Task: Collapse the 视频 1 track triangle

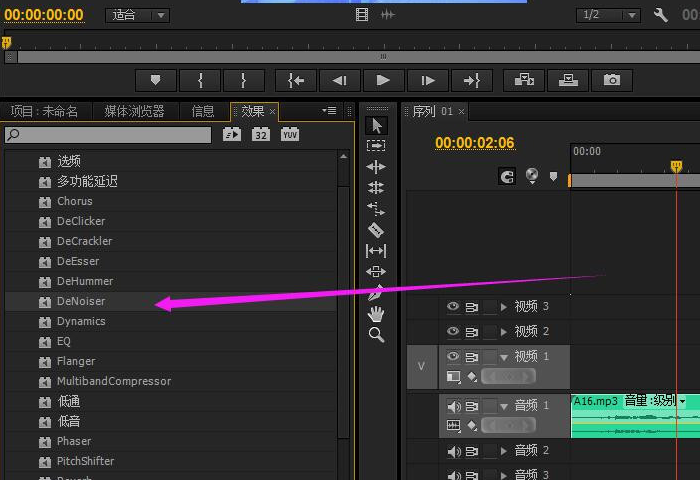Action: point(504,357)
